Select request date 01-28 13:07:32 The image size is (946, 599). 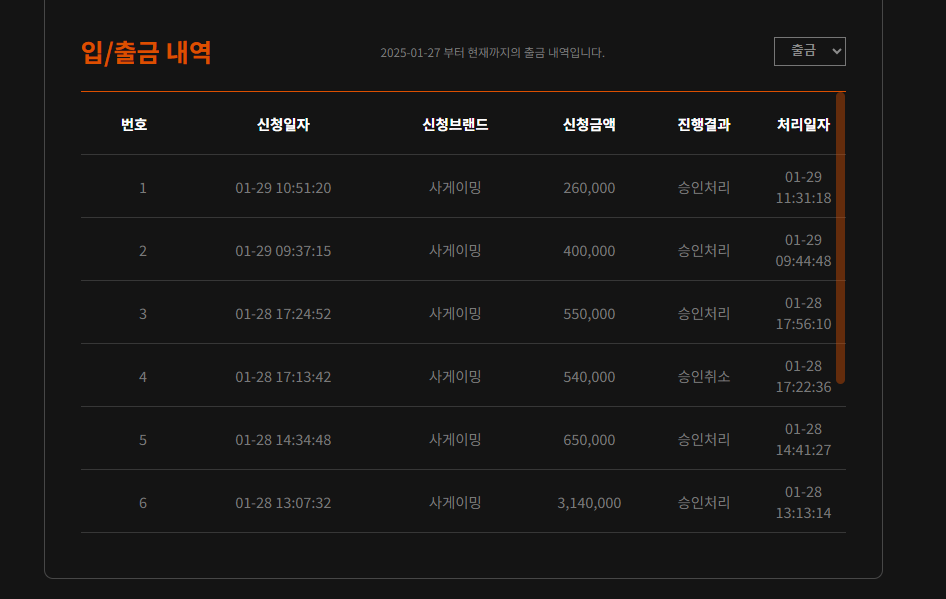pos(283,502)
